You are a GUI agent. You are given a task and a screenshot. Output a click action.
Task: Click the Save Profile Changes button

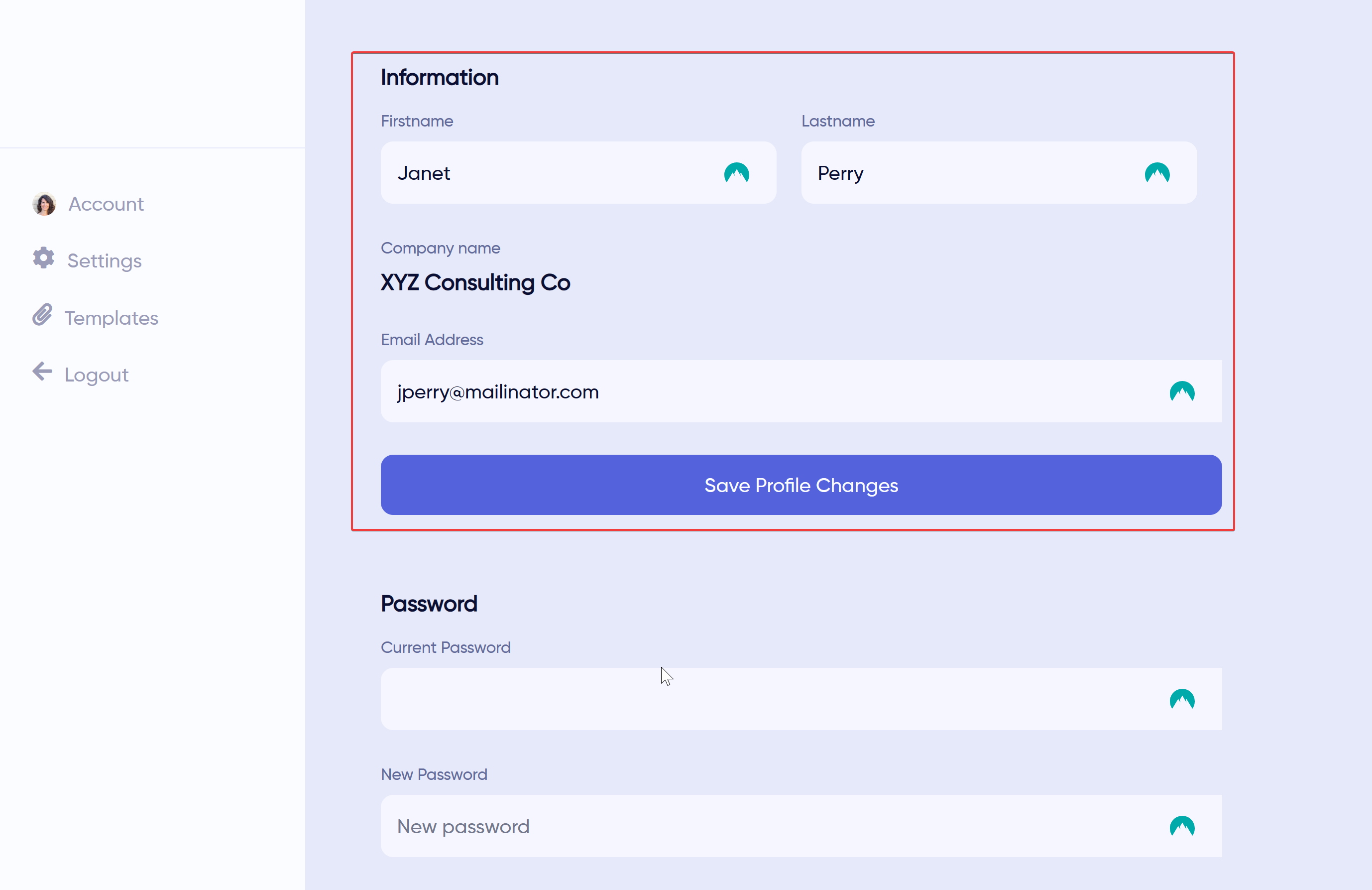click(x=800, y=485)
